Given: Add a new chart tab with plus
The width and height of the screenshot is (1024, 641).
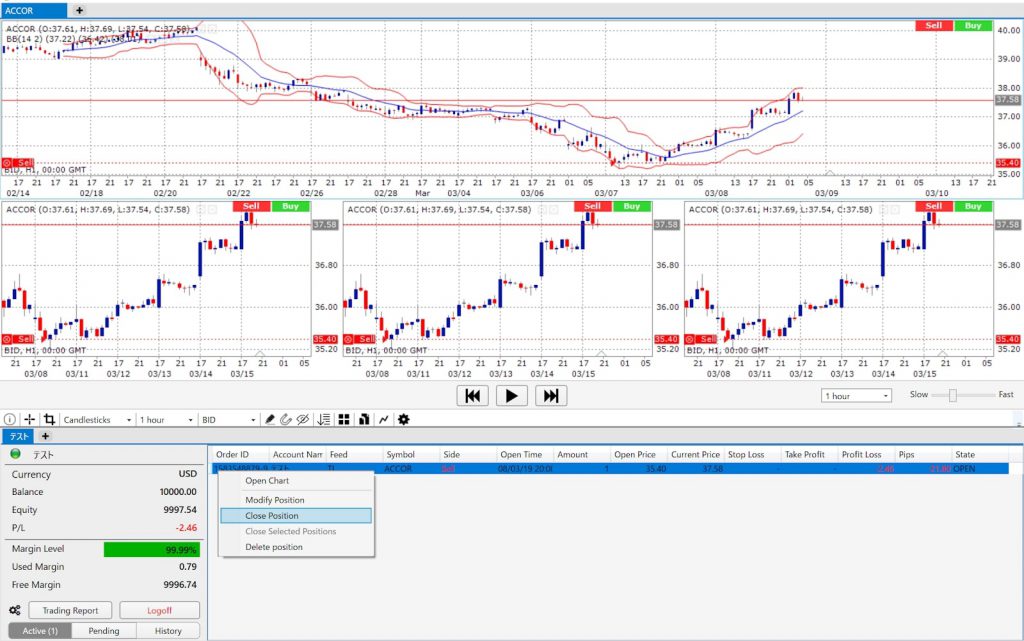Looking at the screenshot, I should [x=79, y=10].
